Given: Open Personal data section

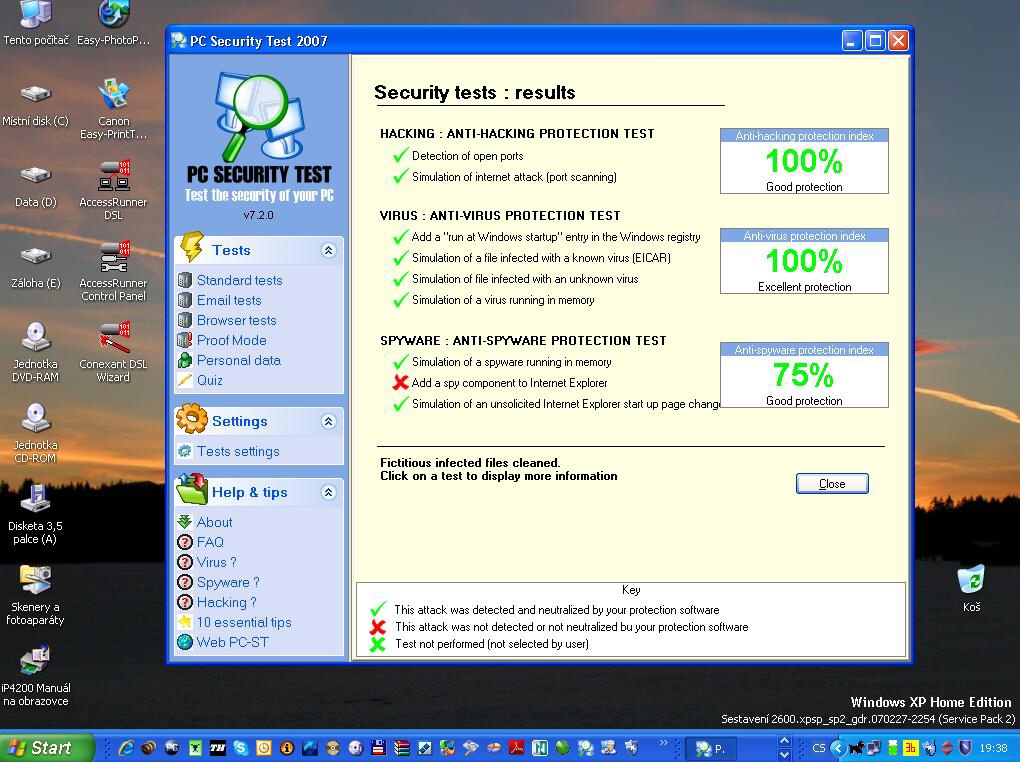Looking at the screenshot, I should pos(239,361).
